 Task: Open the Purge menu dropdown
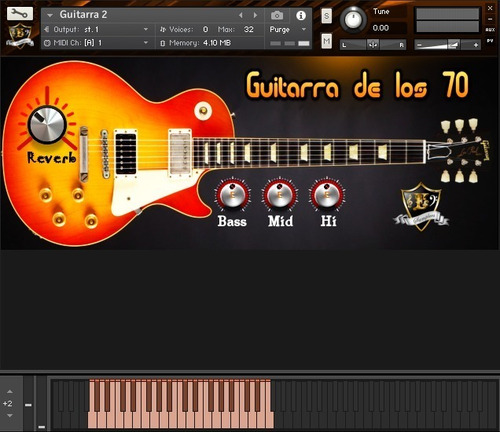pyautogui.click(x=288, y=30)
